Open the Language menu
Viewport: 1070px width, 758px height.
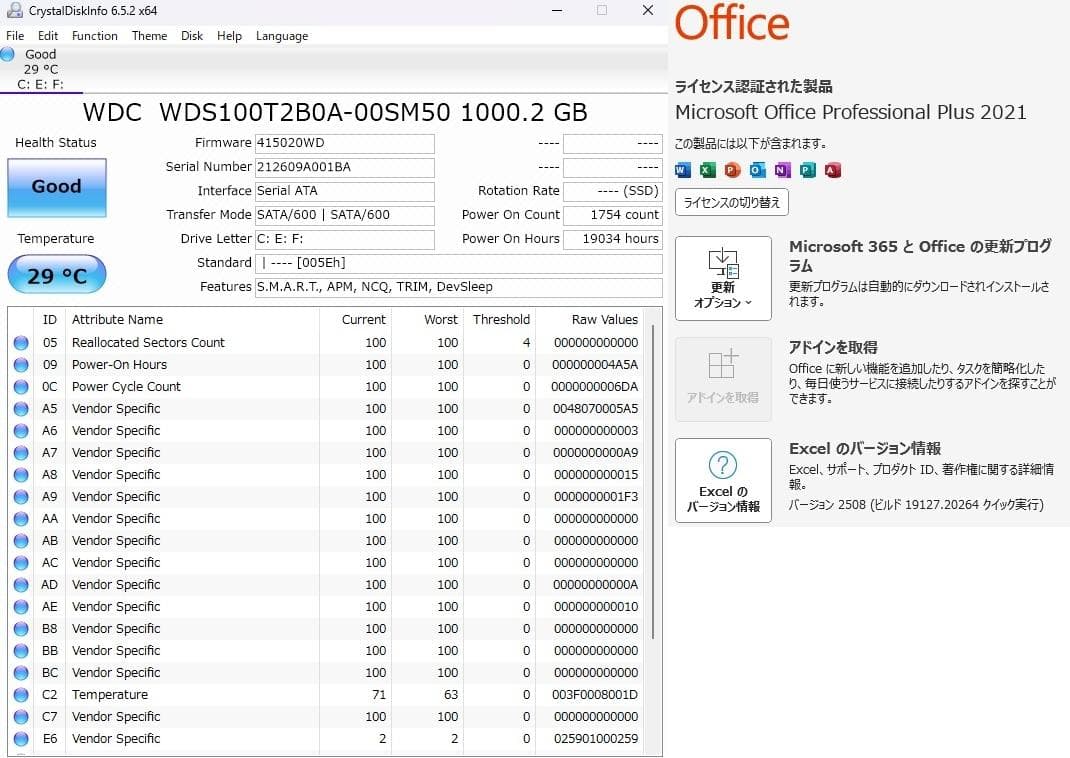point(281,36)
